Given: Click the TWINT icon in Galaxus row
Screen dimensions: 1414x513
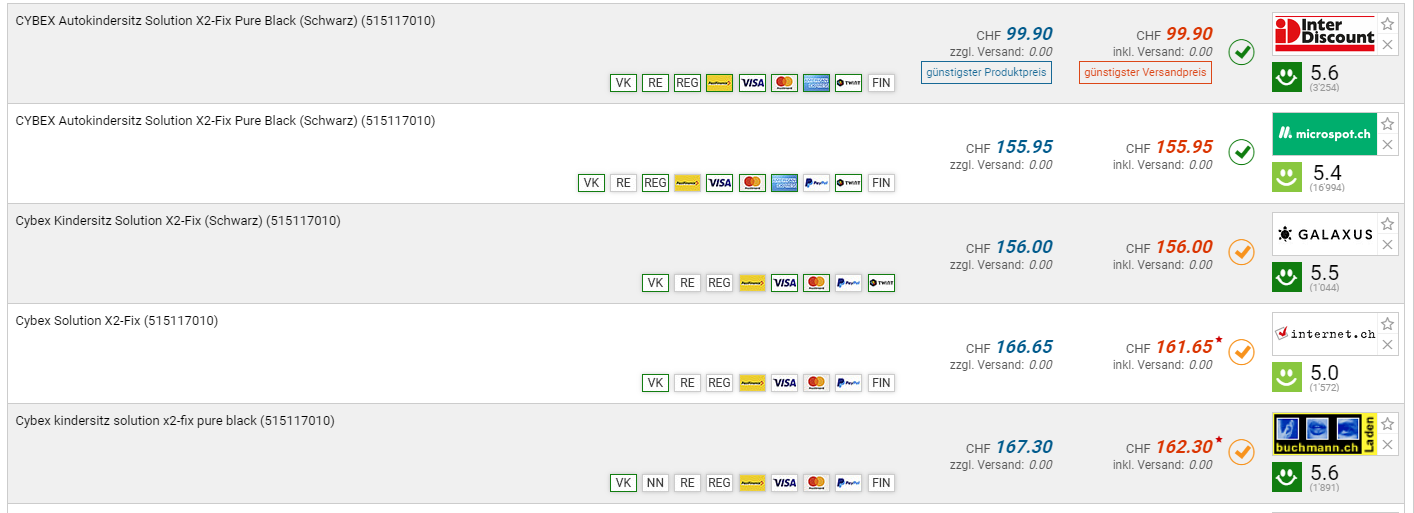Looking at the screenshot, I should click(881, 283).
